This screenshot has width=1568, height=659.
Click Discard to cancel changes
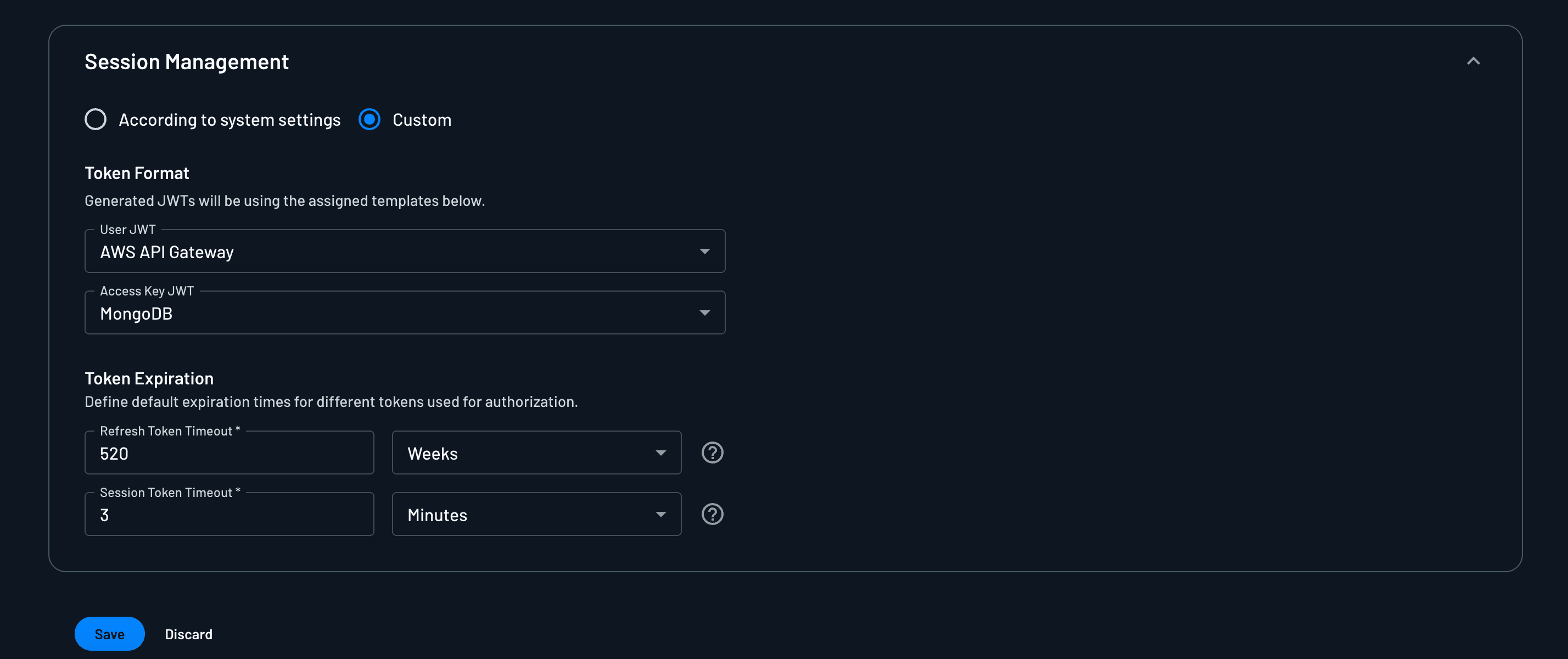[188, 633]
